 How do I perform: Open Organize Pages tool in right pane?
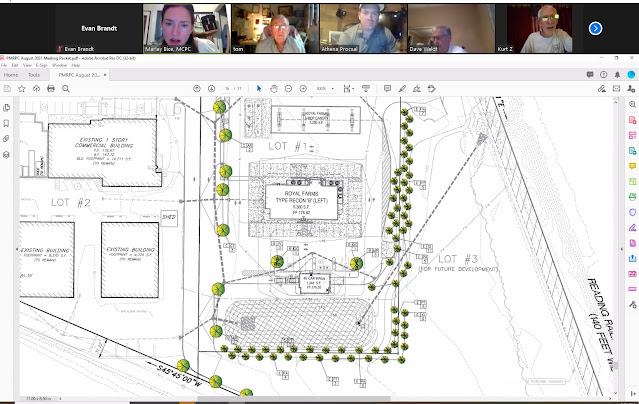[632, 181]
